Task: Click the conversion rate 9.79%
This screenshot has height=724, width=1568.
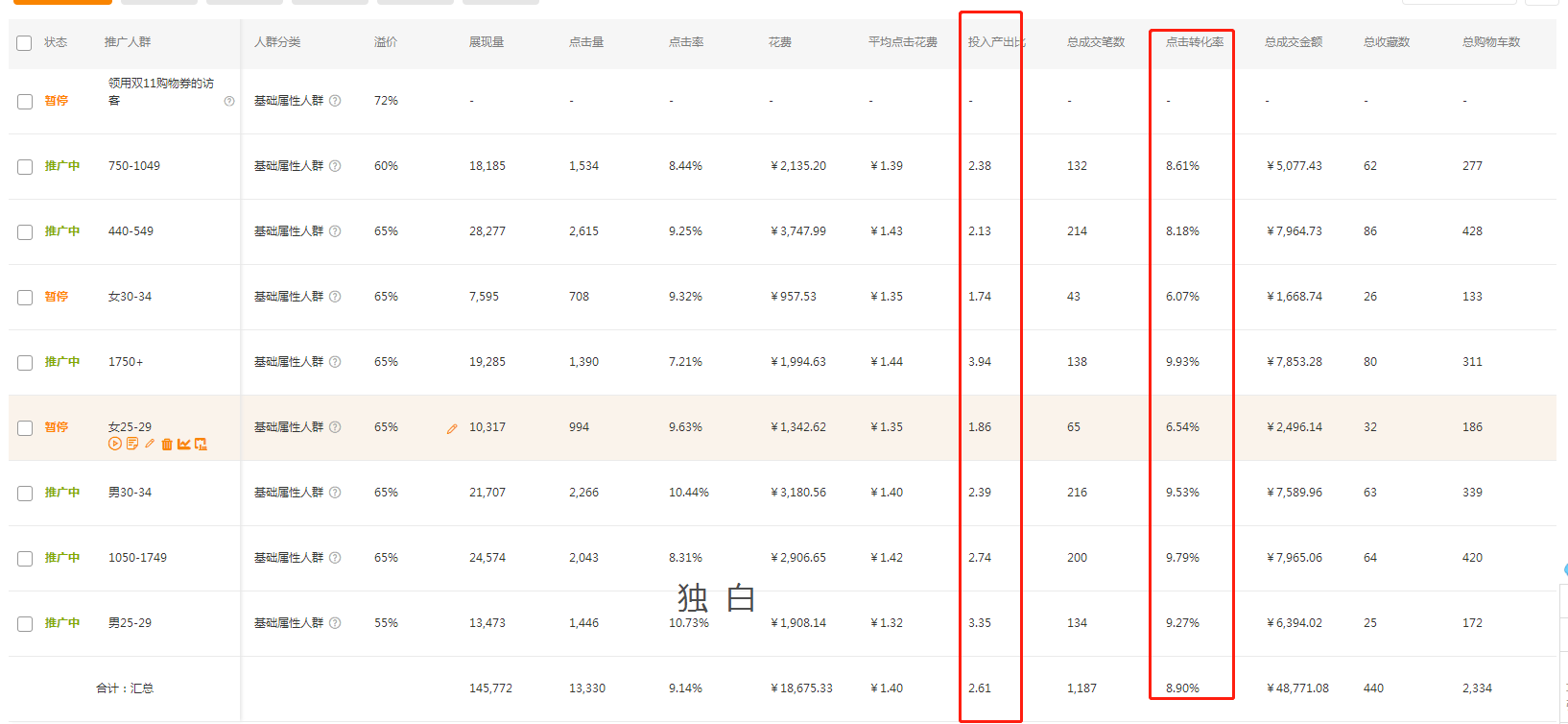Action: tap(1182, 558)
